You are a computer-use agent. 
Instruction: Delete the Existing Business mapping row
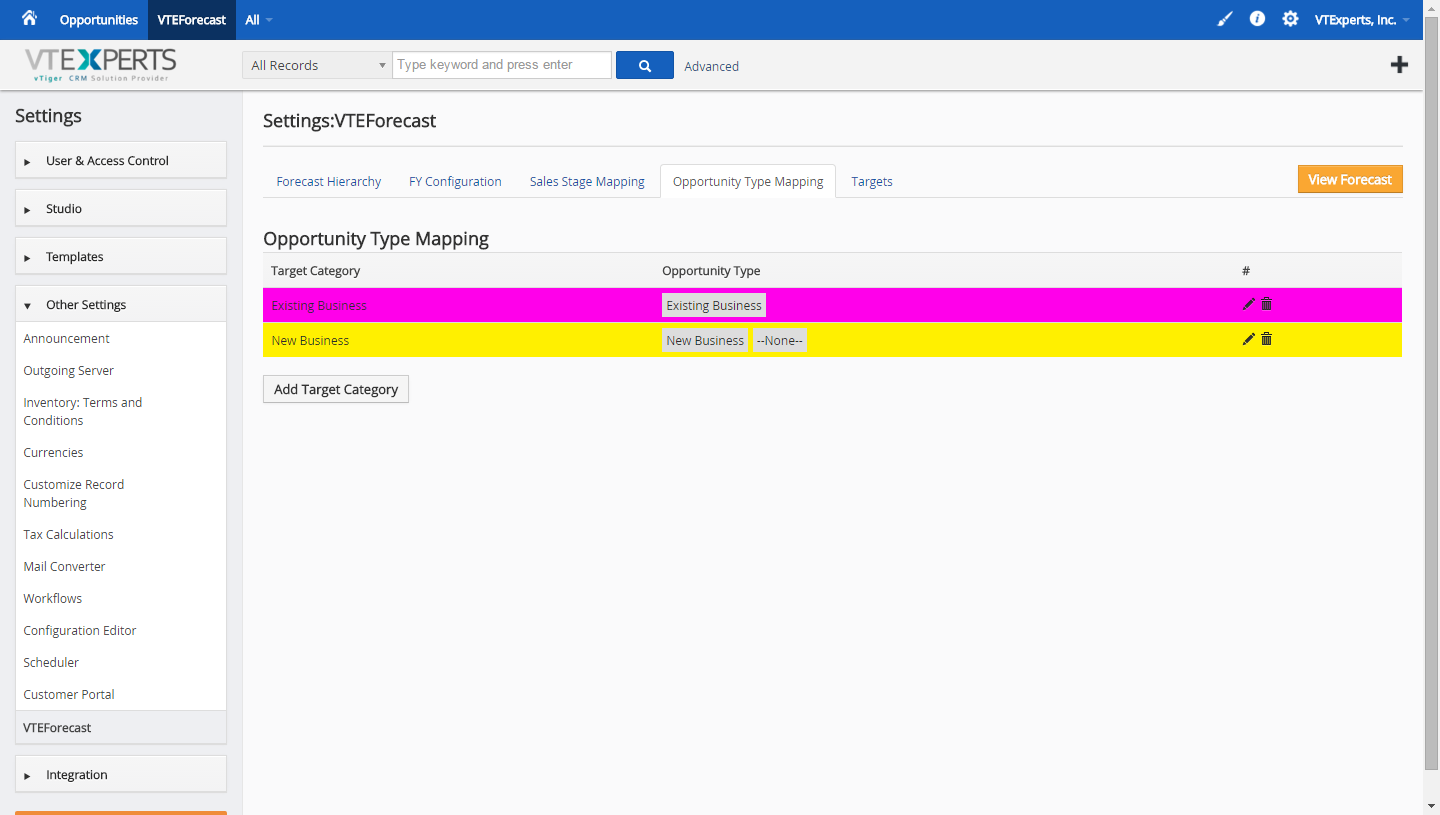click(1266, 304)
